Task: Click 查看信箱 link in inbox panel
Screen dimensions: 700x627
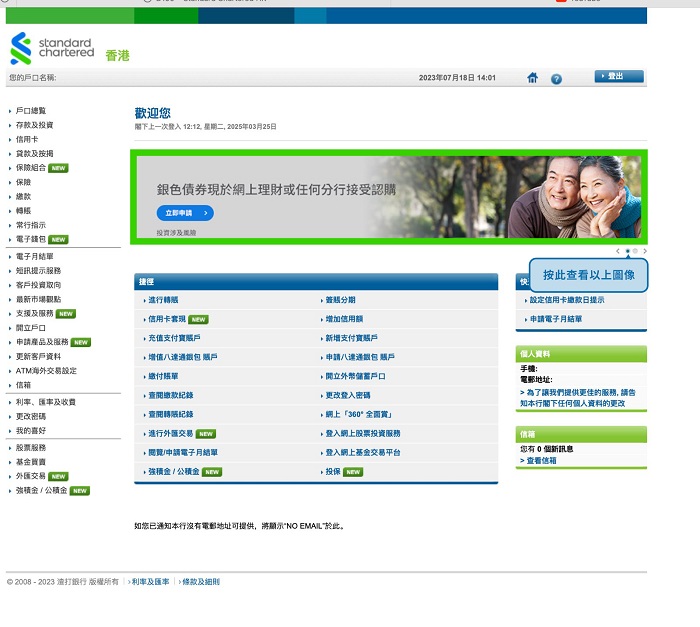Action: [x=541, y=460]
